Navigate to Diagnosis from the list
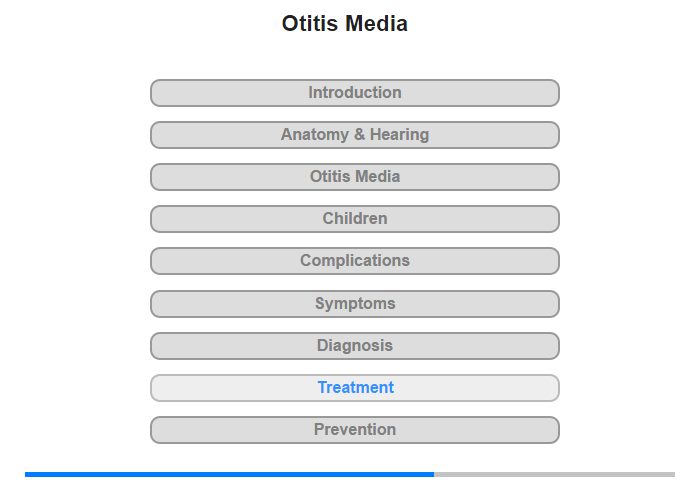Screen dimensions: 700x480 click(x=354, y=346)
